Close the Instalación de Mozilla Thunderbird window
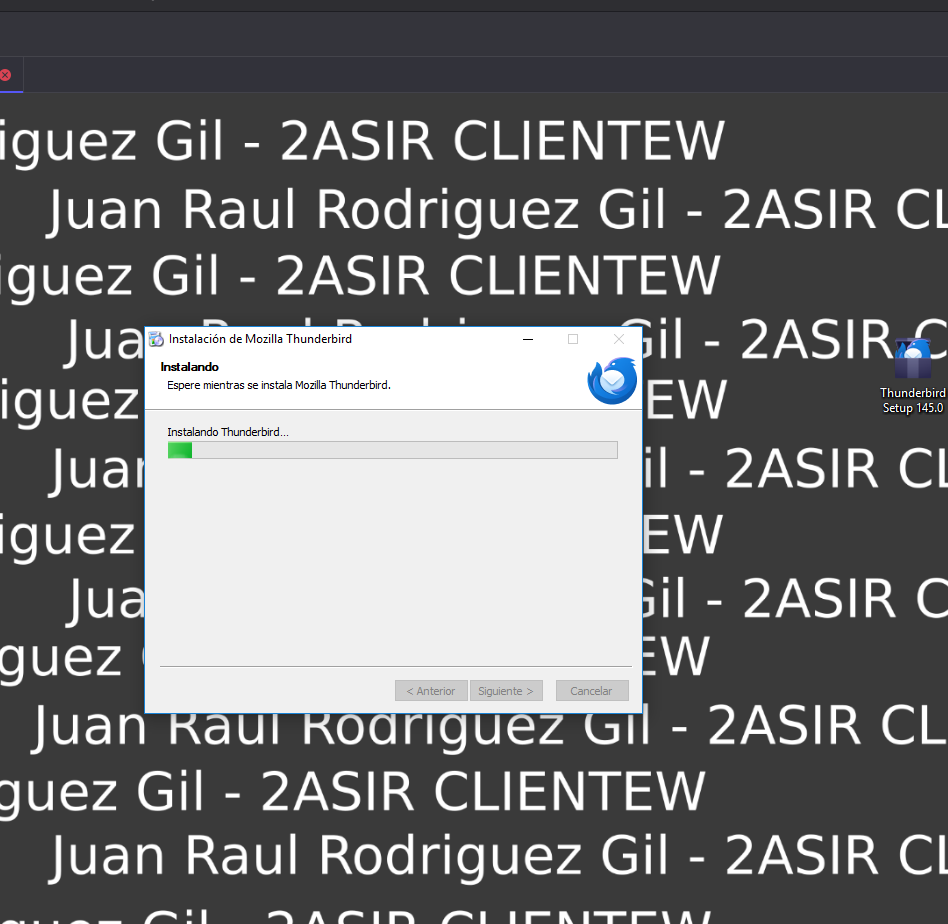The image size is (948, 924). point(618,339)
